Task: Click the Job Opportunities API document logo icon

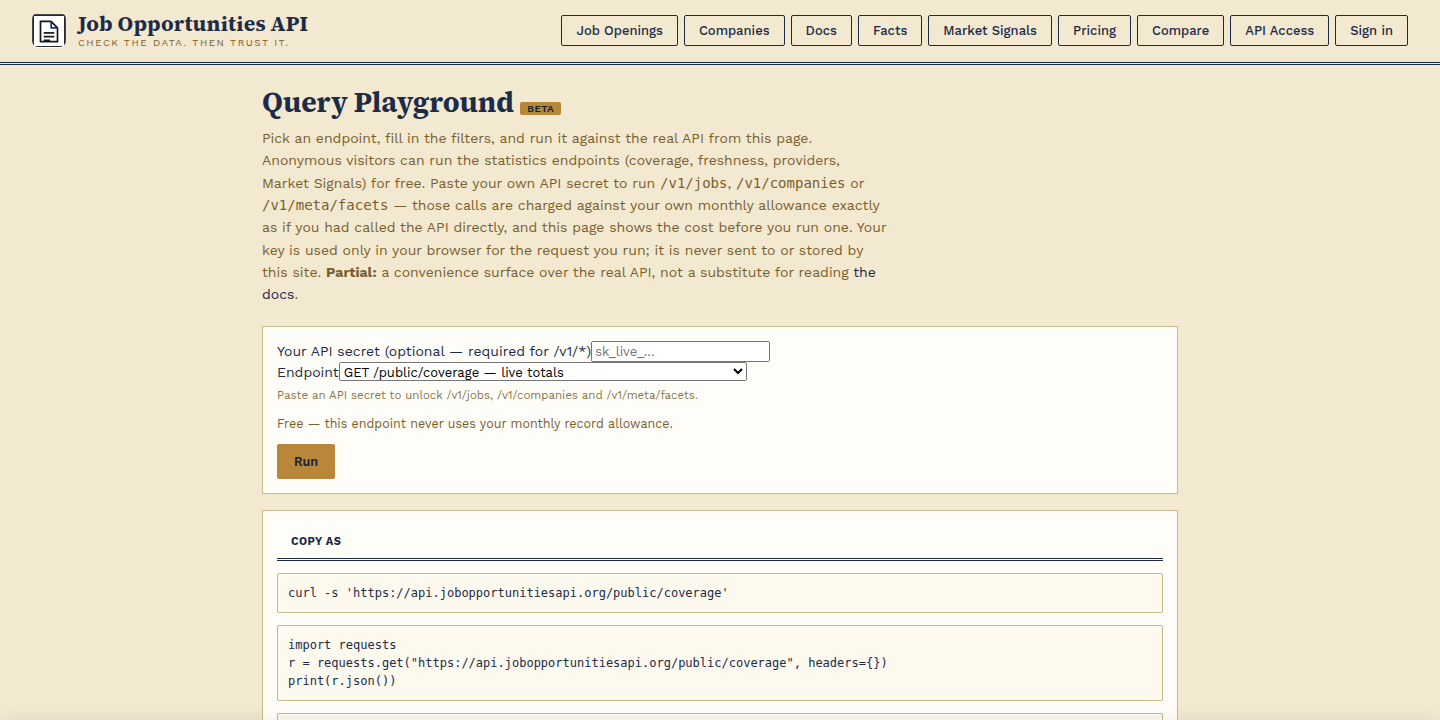Action: pos(49,30)
